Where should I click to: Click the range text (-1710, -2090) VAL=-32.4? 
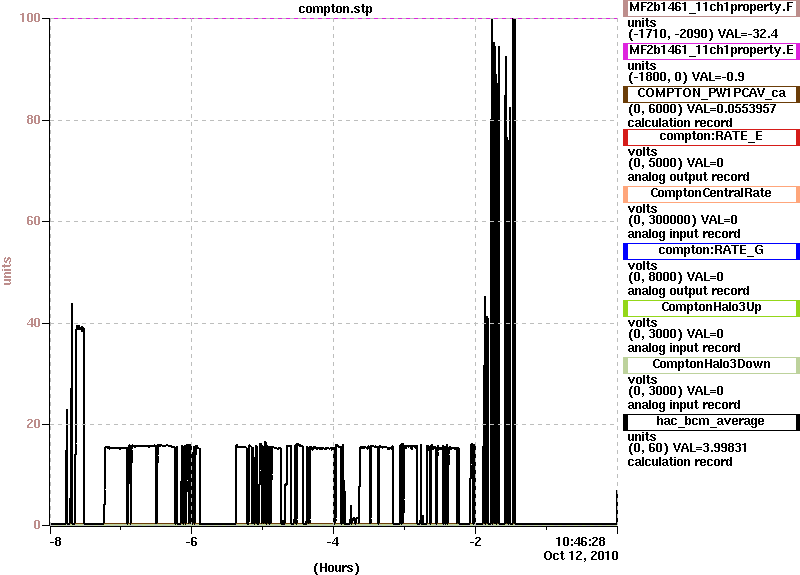coord(703,34)
